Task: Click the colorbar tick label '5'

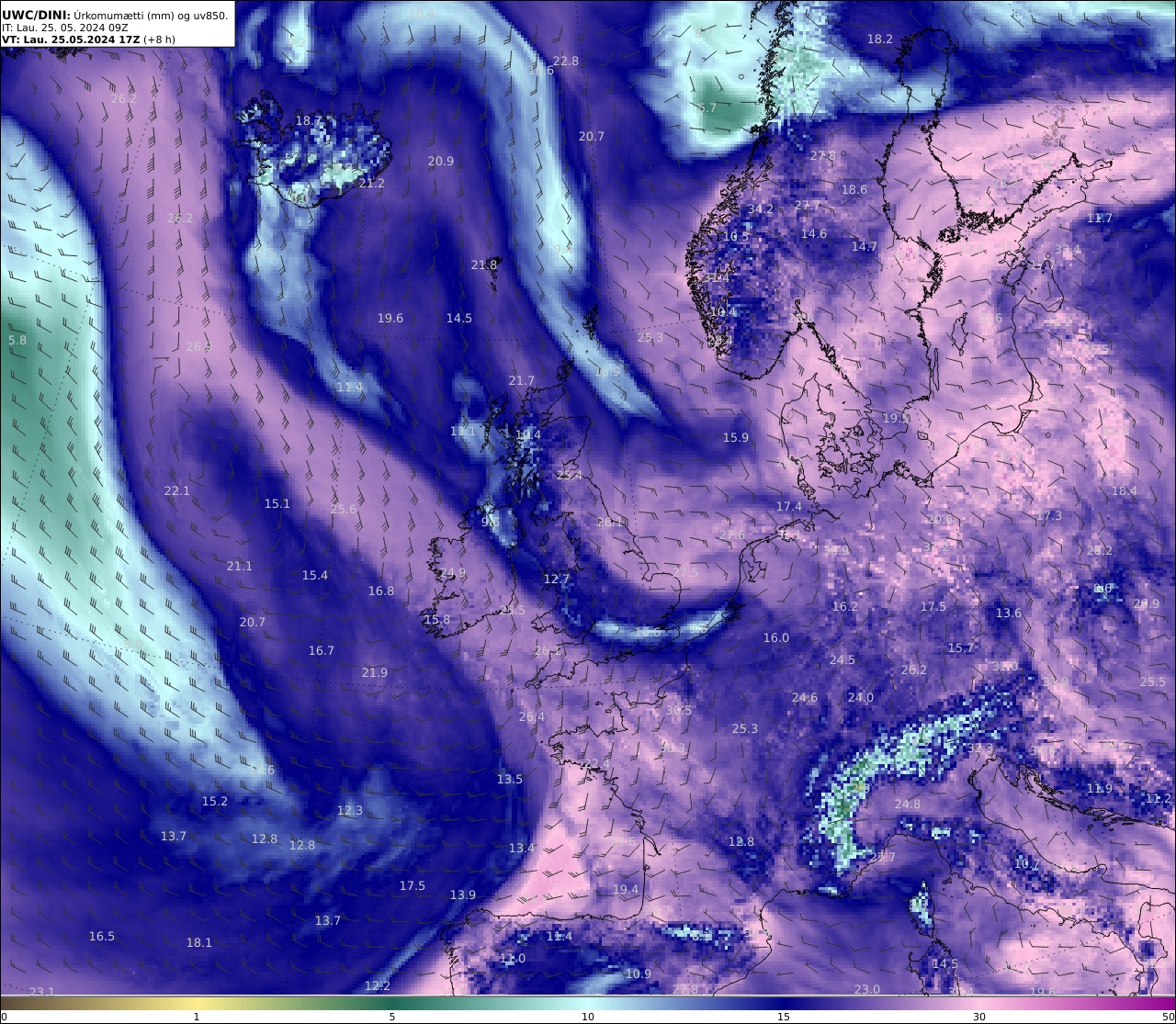Action: (x=391, y=1017)
